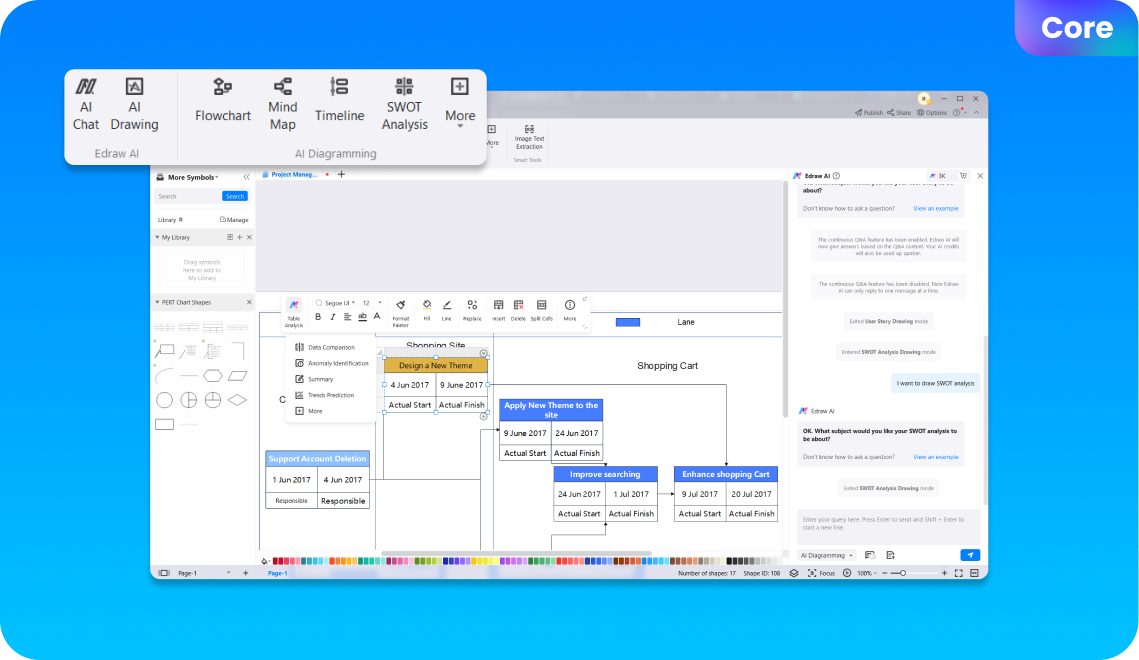Generate a Flowchart with AI
Image resolution: width=1139 pixels, height=660 pixels.
pyautogui.click(x=222, y=101)
